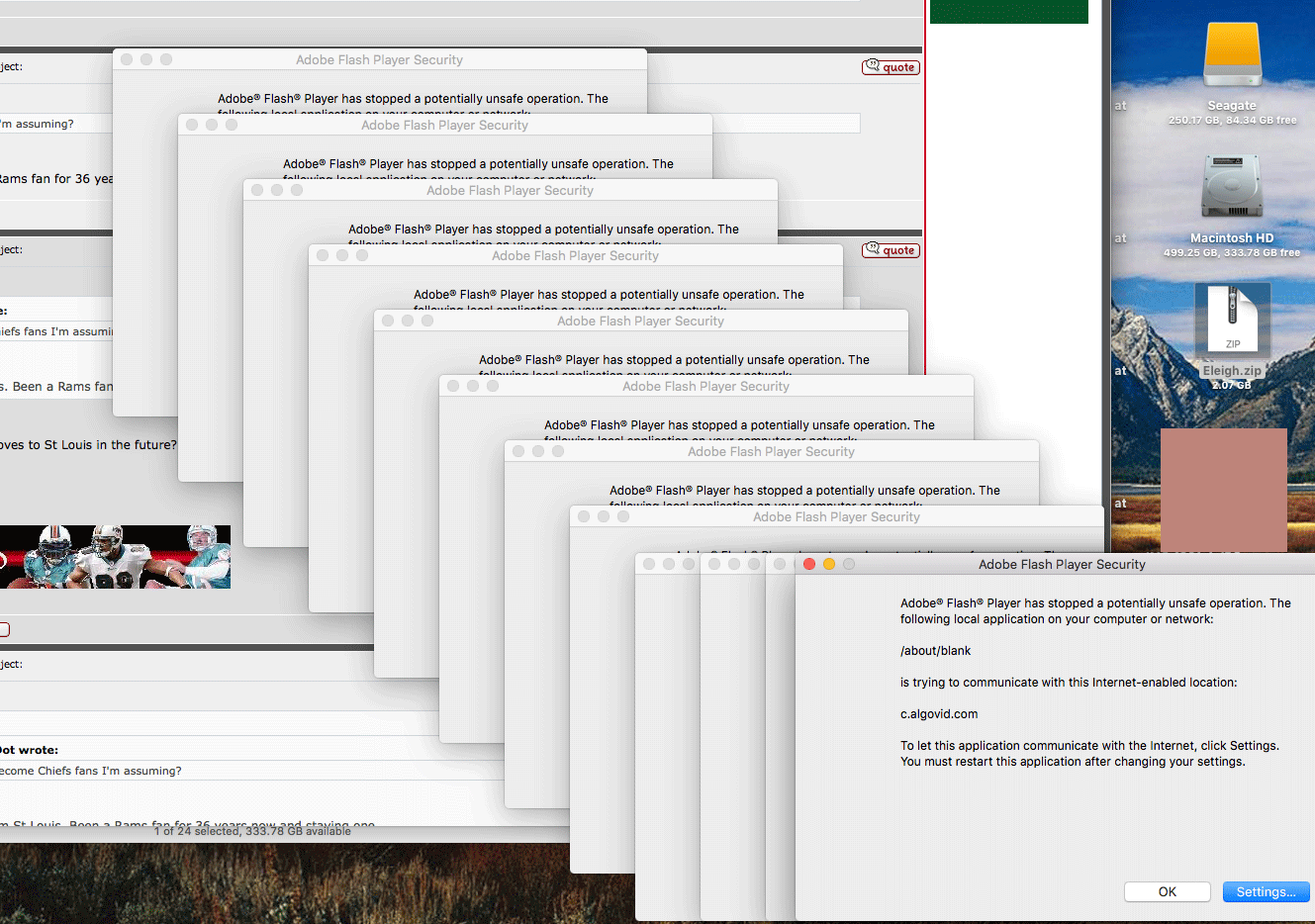Click the 'ecome Chiefs fans I'm assuming?' quoted text
This screenshot has height=924, width=1315.
91,771
